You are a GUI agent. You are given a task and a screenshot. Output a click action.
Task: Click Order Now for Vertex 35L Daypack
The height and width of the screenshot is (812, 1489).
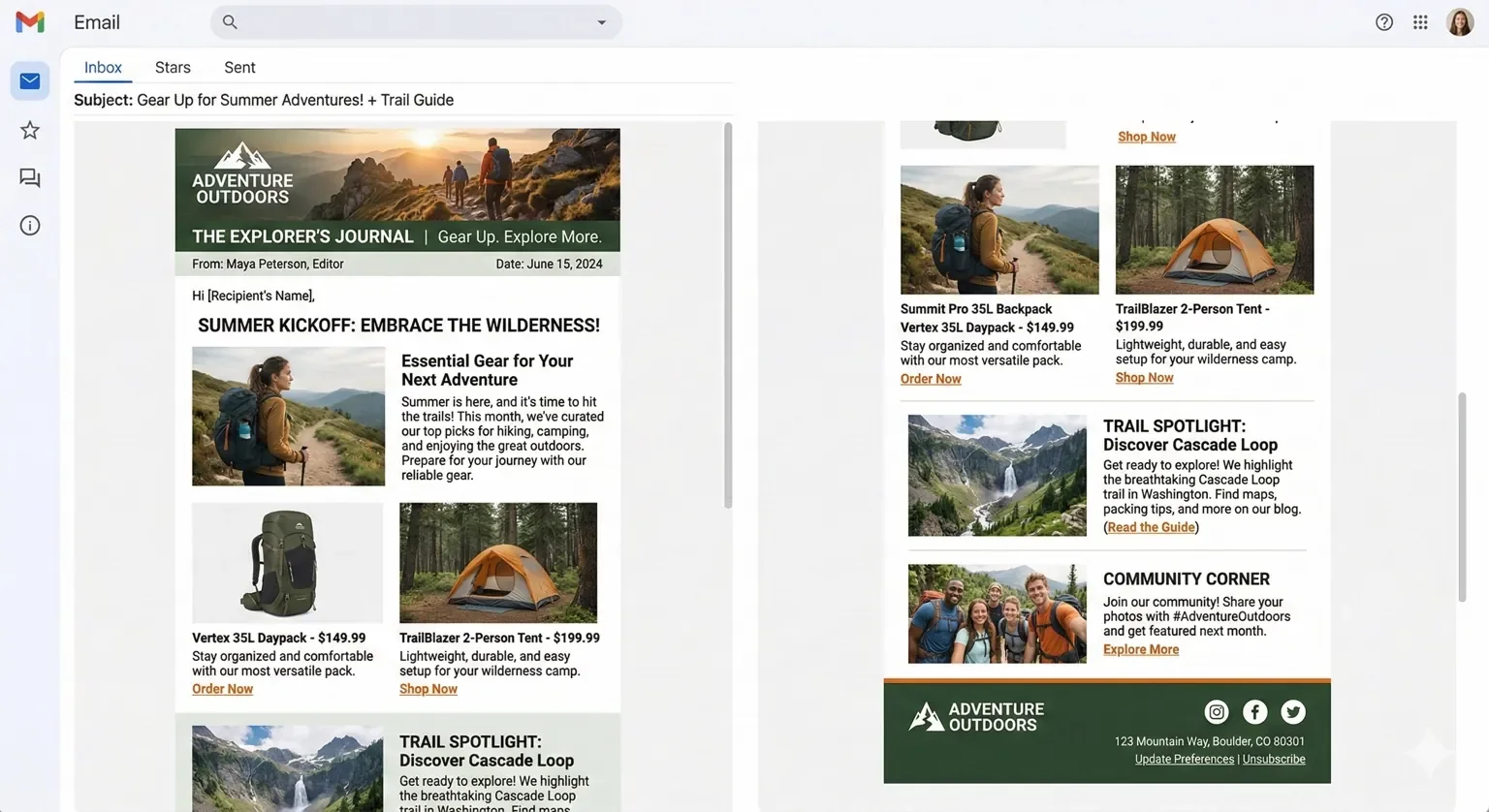[222, 688]
